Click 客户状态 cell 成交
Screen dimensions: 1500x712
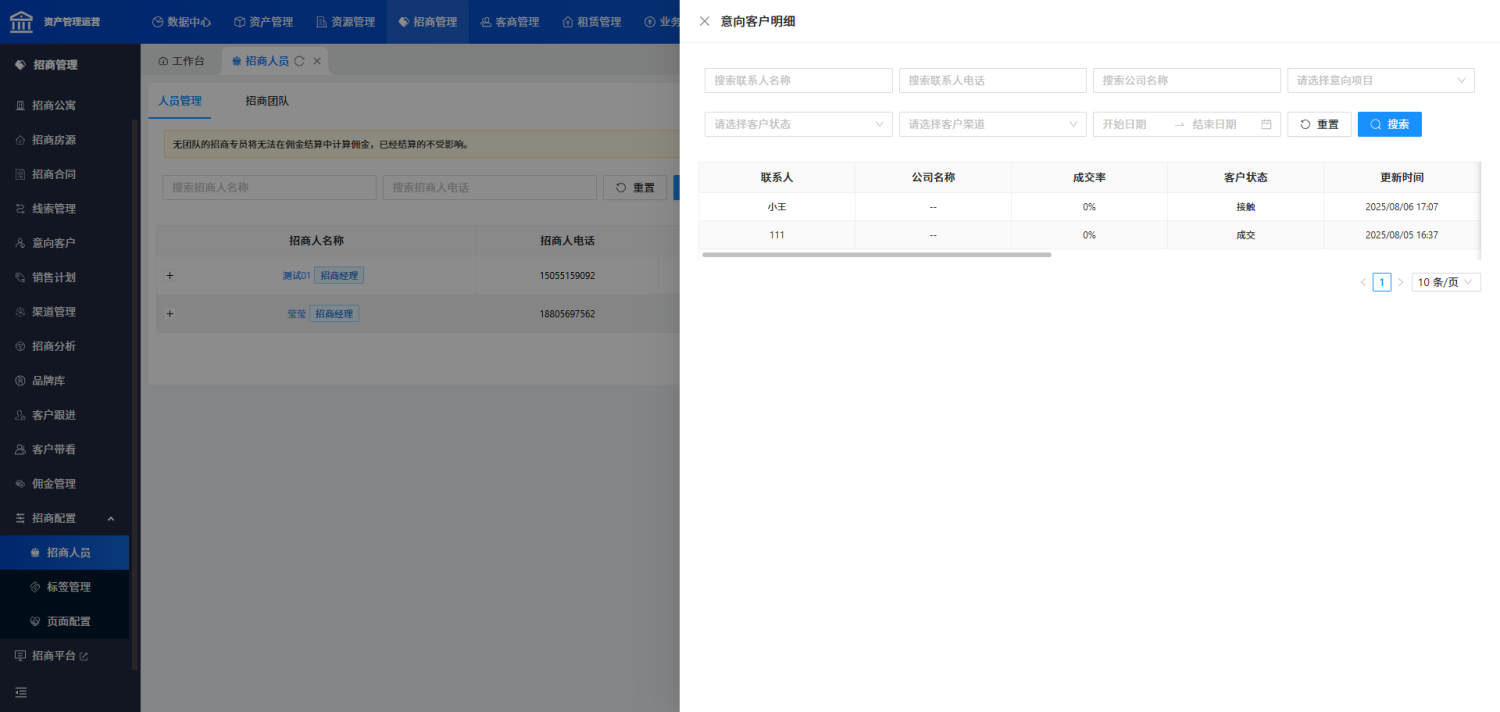(x=1246, y=235)
